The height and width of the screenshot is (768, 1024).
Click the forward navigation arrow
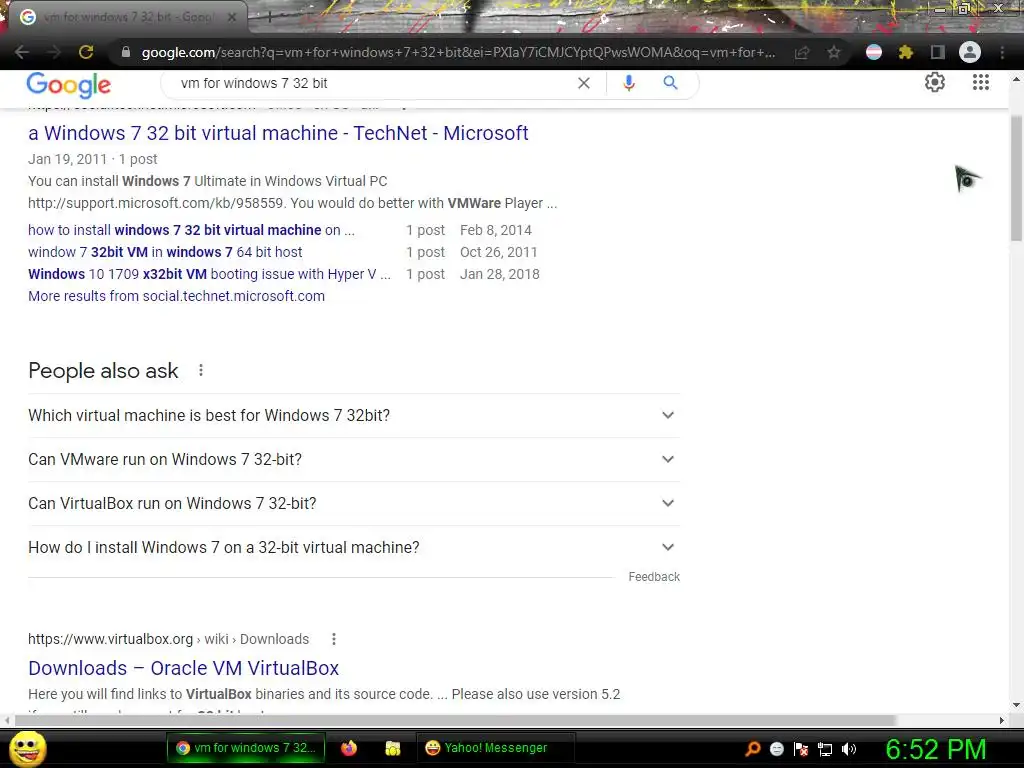click(x=54, y=52)
